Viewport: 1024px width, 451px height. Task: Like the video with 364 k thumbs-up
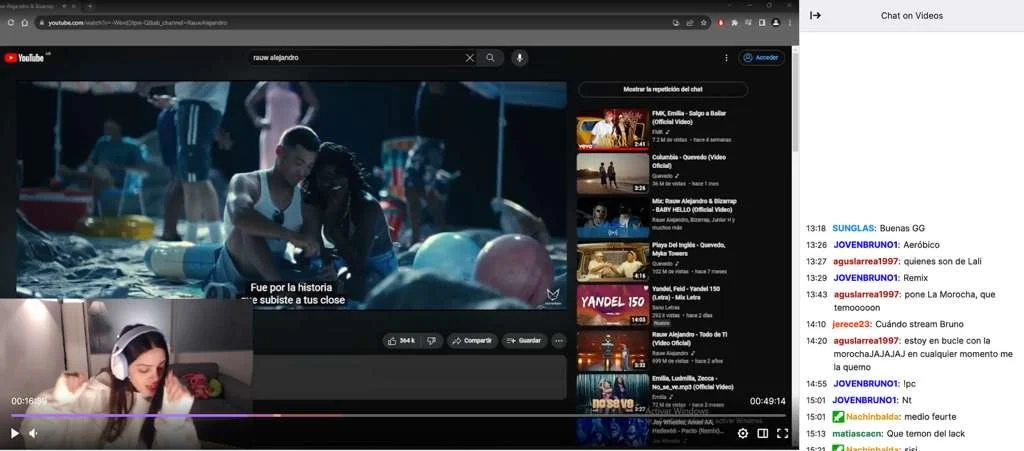pos(401,341)
